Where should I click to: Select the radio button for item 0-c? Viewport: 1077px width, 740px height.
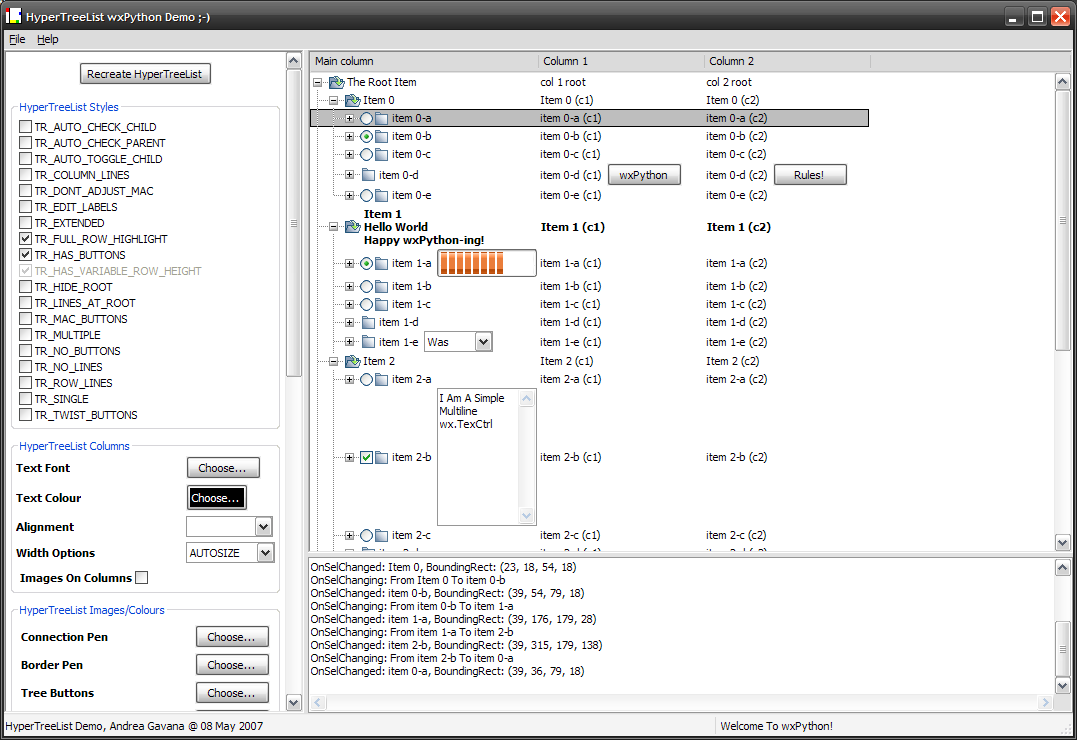pos(366,154)
